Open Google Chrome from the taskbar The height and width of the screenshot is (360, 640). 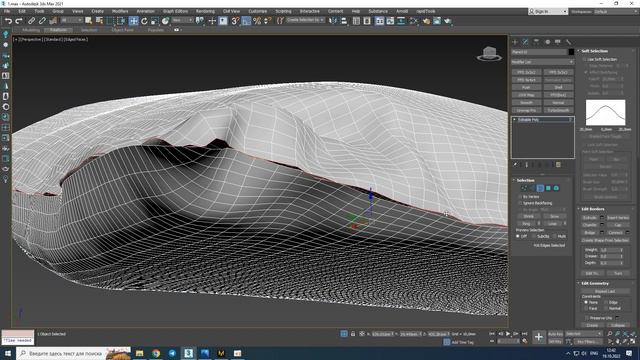pos(156,353)
